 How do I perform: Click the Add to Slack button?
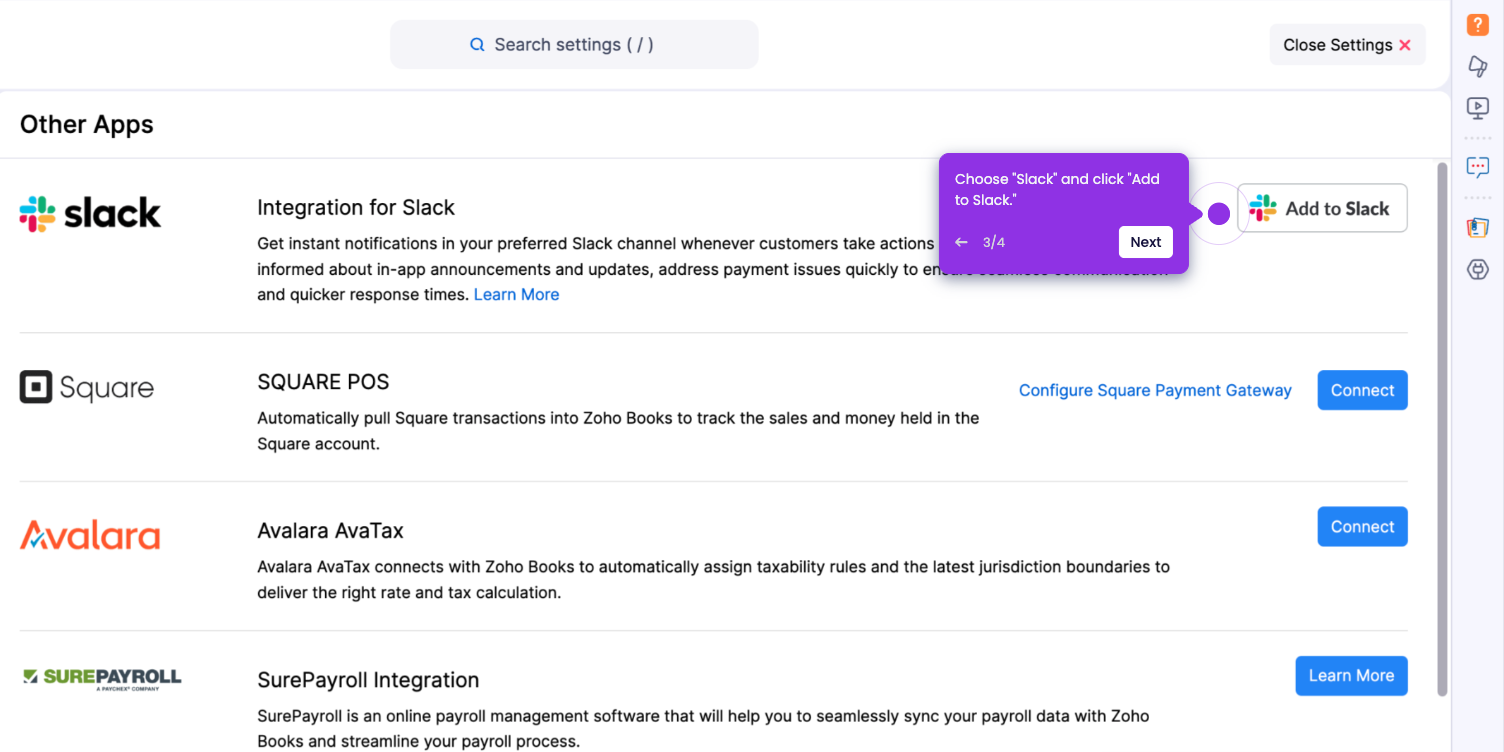[1322, 208]
